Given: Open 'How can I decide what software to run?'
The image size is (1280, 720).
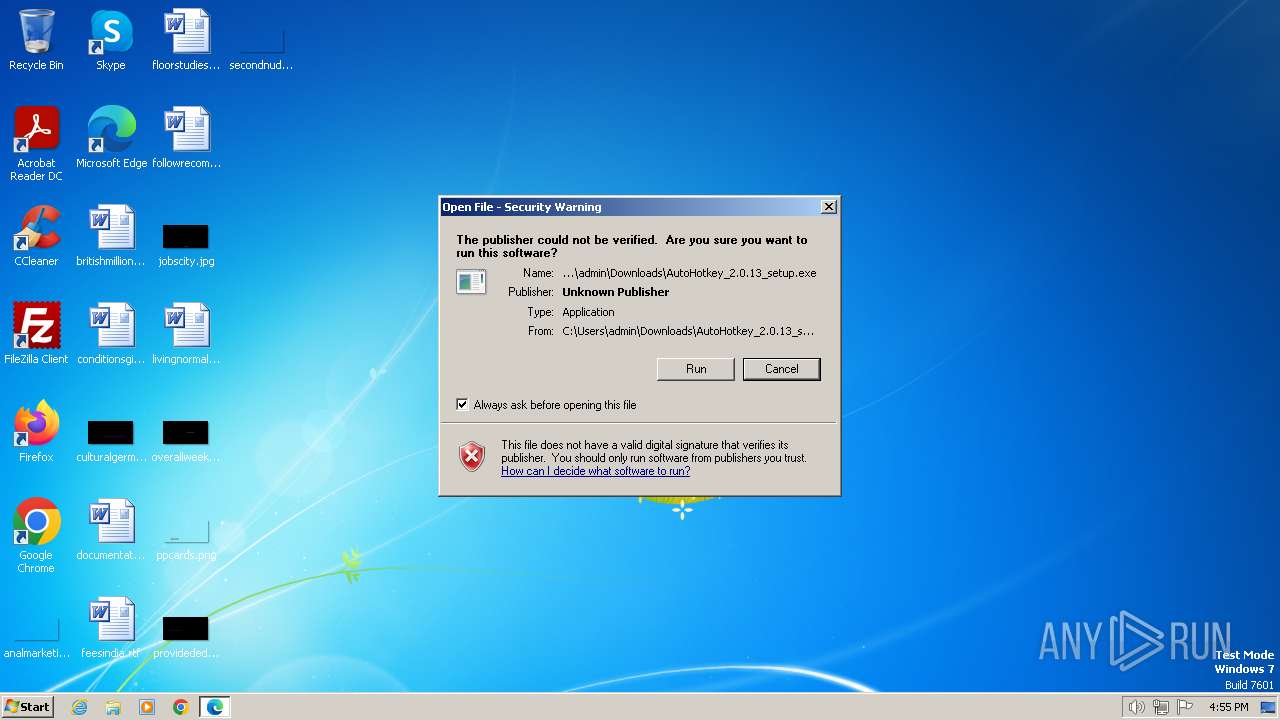Looking at the screenshot, I should coord(595,471).
